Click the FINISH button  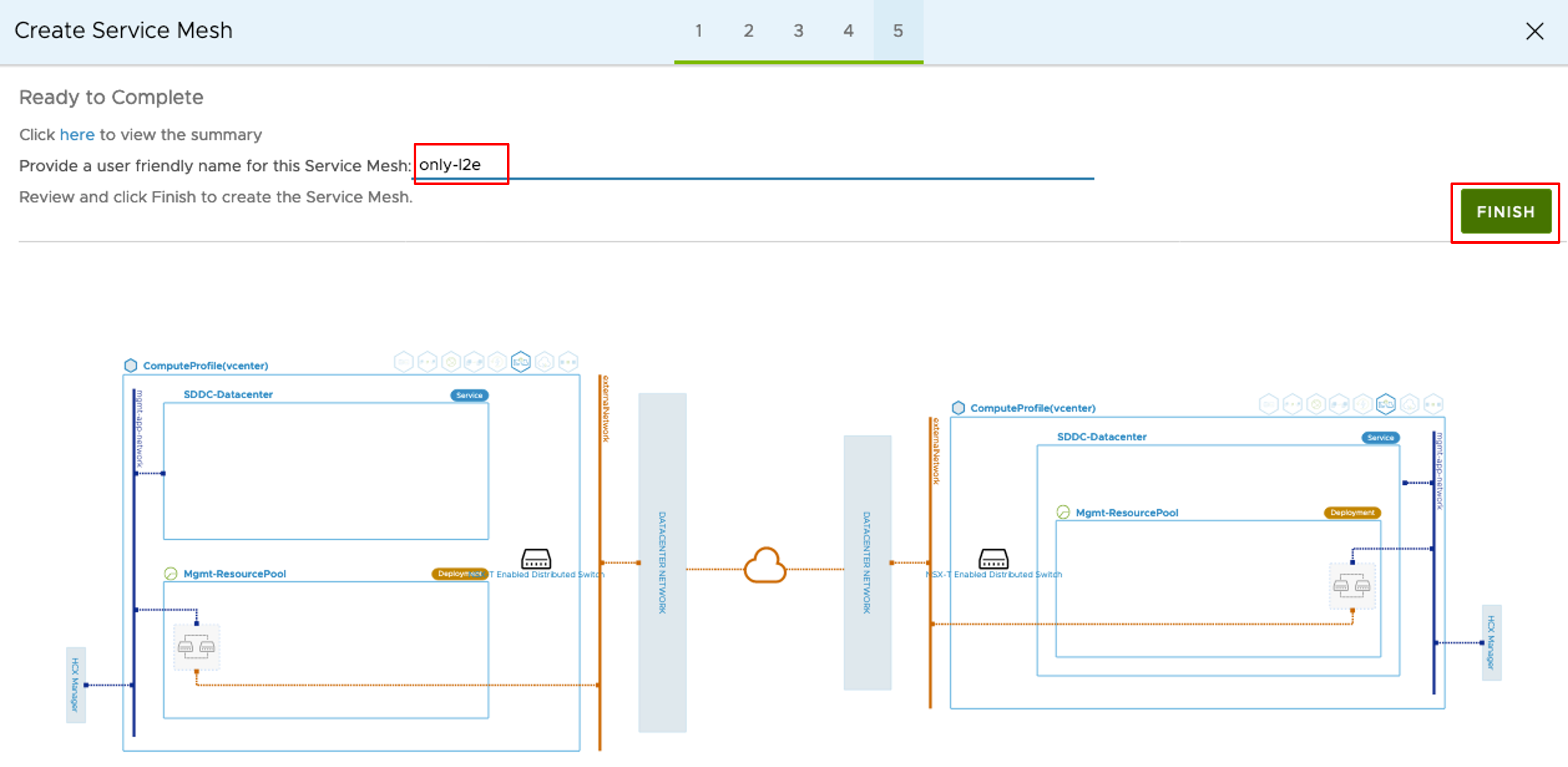click(x=1505, y=212)
